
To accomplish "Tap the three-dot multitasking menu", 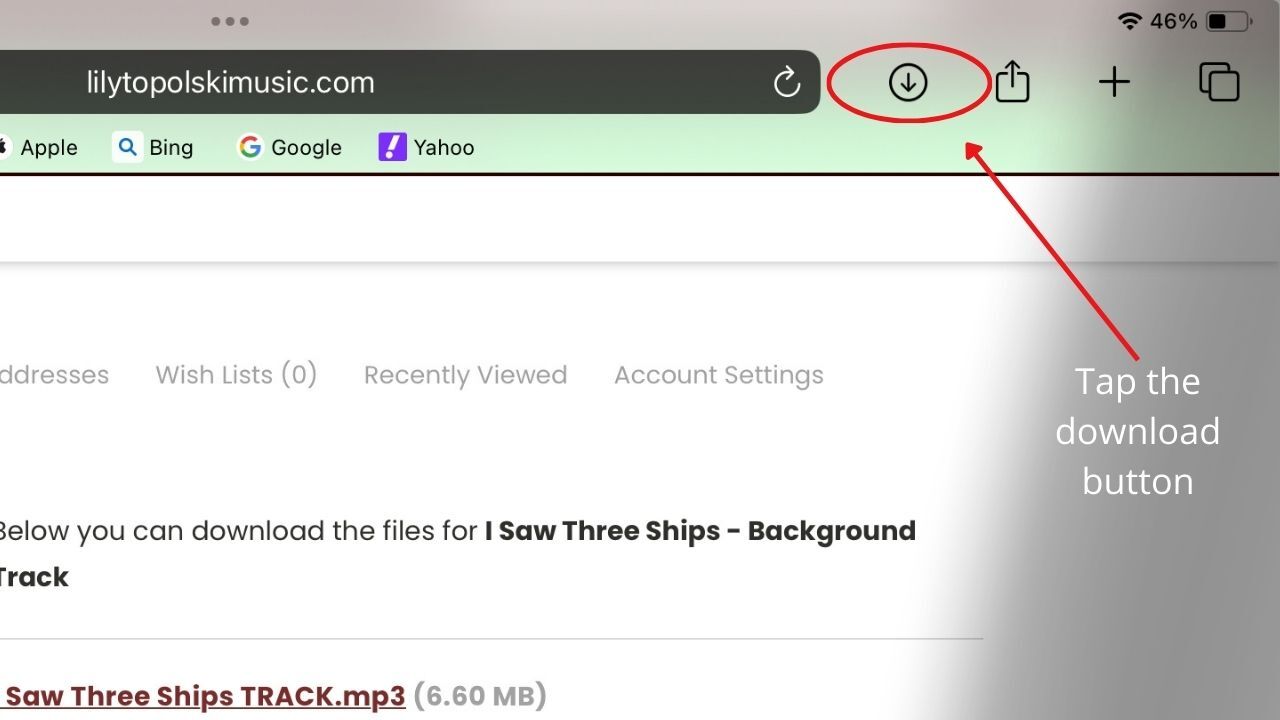I will pyautogui.click(x=230, y=21).
